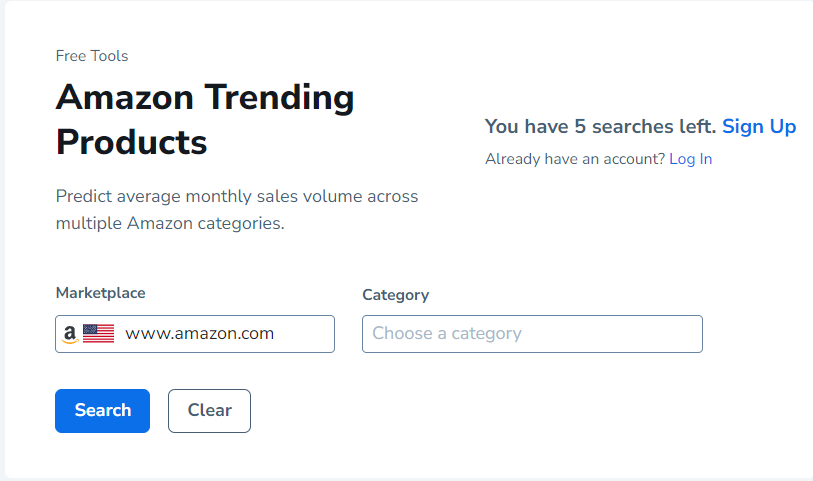Open the Marketplace dropdown showing www.amazon.com
Screen dimensions: 813x481
pyautogui.click(x=195, y=334)
